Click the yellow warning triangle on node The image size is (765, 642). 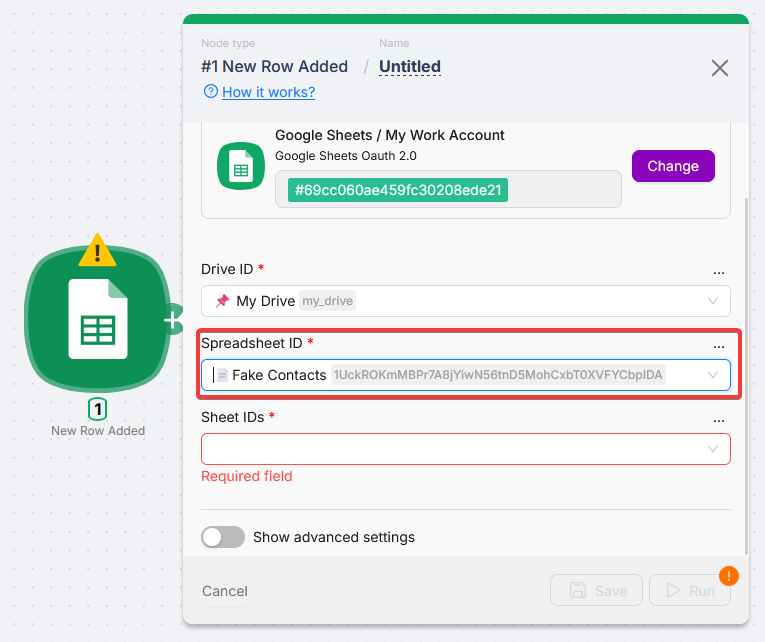[x=97, y=250]
